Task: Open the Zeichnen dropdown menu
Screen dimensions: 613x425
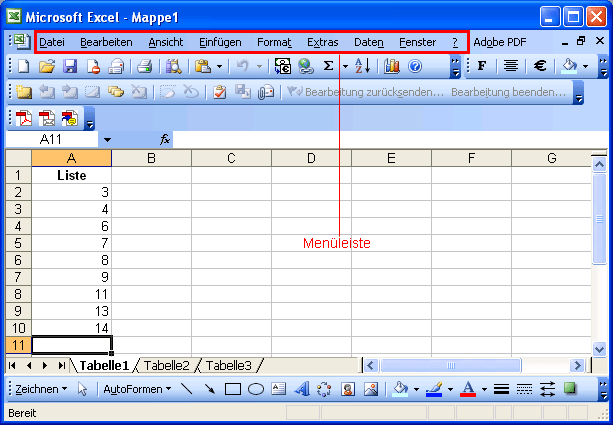Action: (x=41, y=389)
